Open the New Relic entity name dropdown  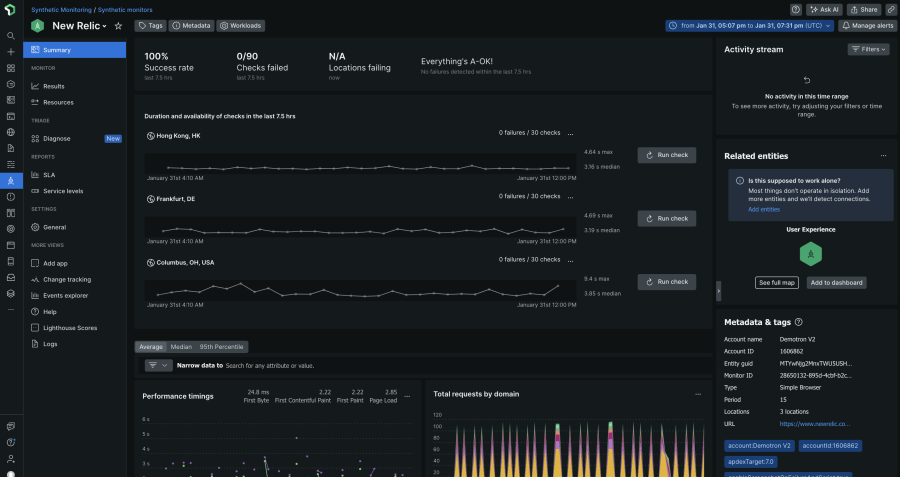tap(80, 26)
